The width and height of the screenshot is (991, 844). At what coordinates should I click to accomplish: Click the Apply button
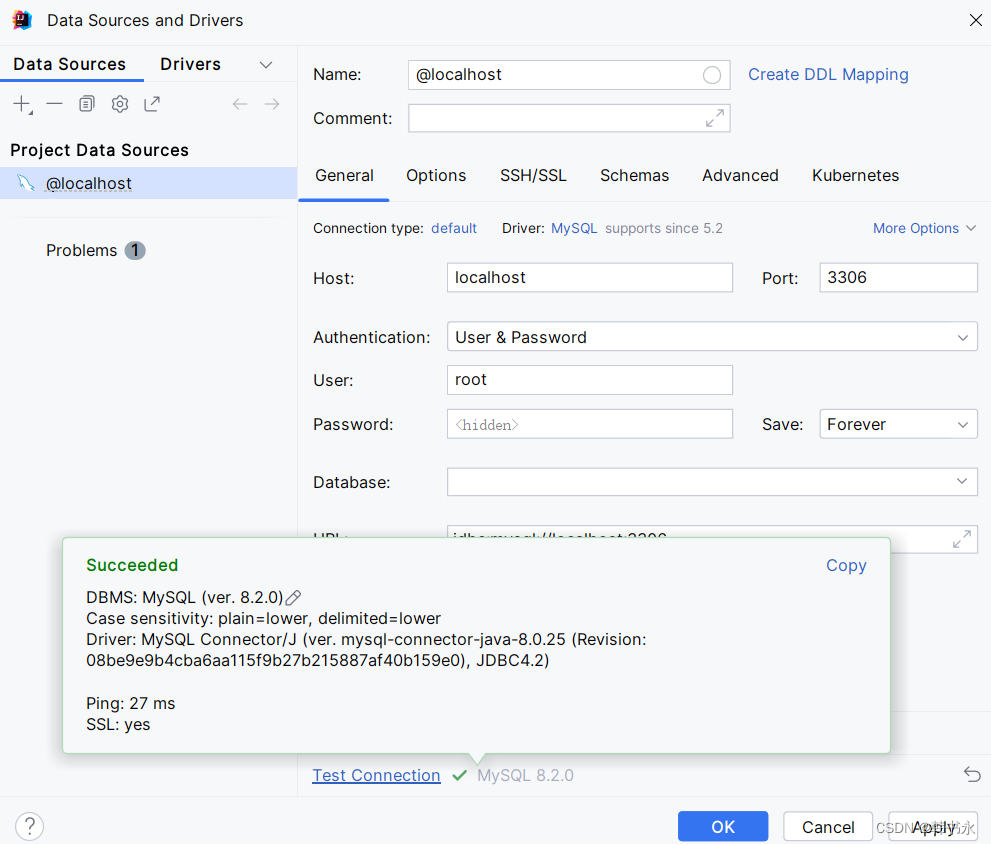pyautogui.click(x=933, y=826)
